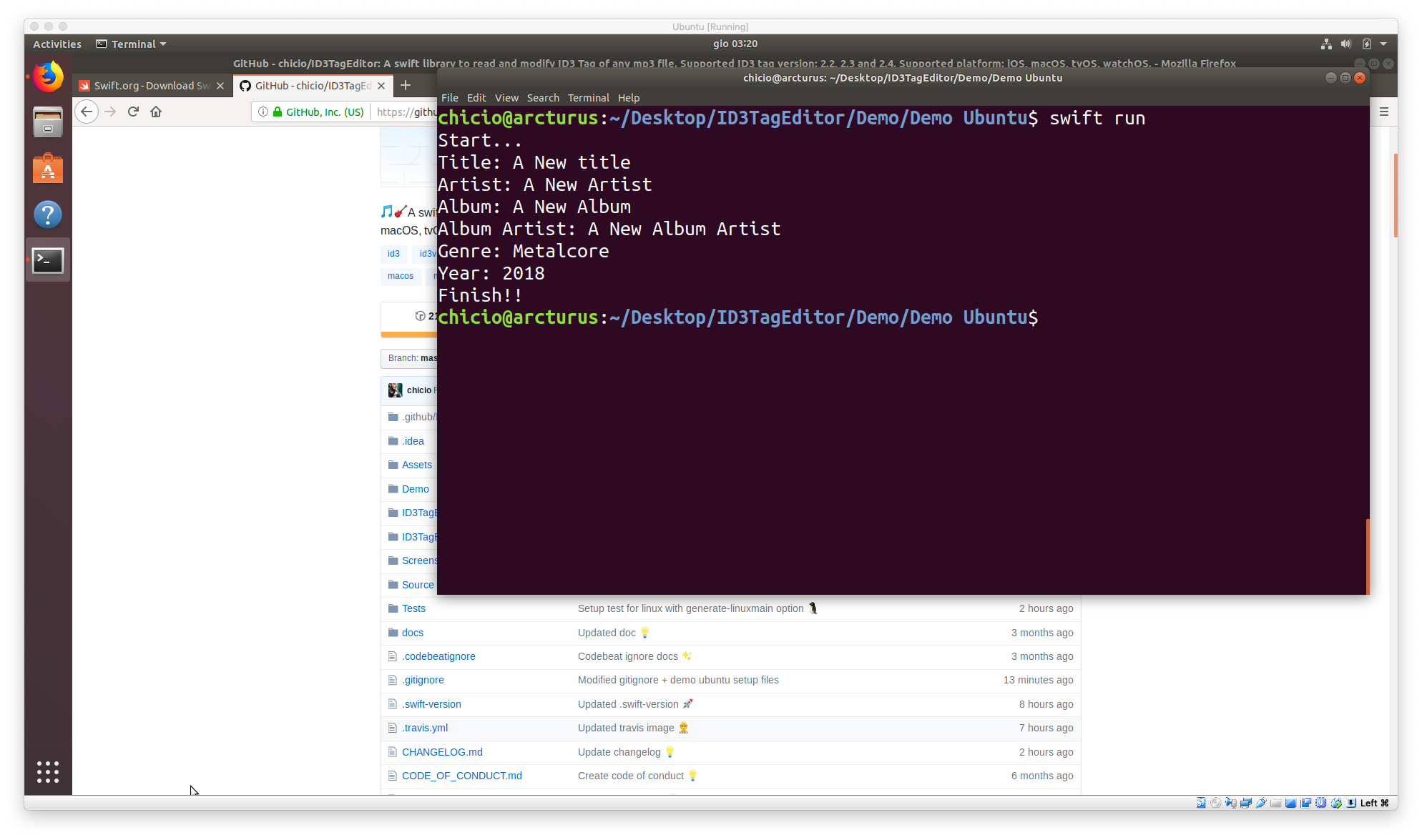Screen dimensions: 1422x840
Task: Open the Tests folder link
Action: pos(413,608)
